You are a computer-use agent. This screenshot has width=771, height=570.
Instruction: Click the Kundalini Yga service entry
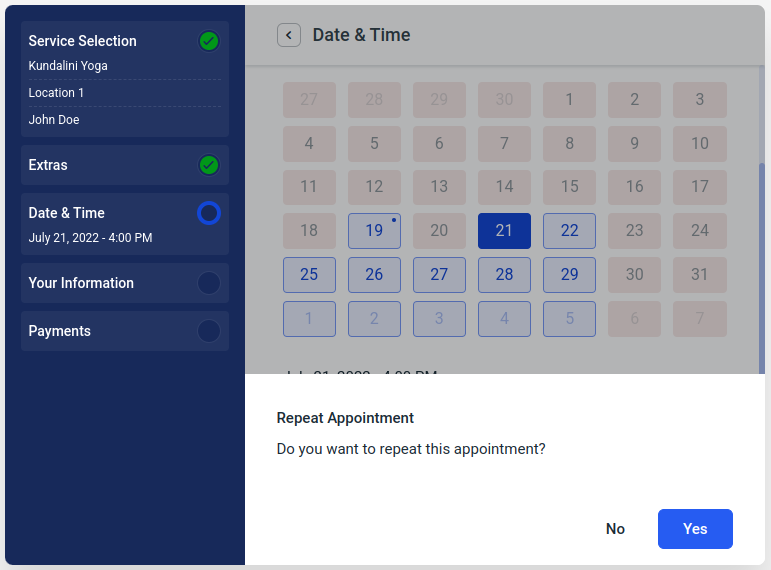68,66
